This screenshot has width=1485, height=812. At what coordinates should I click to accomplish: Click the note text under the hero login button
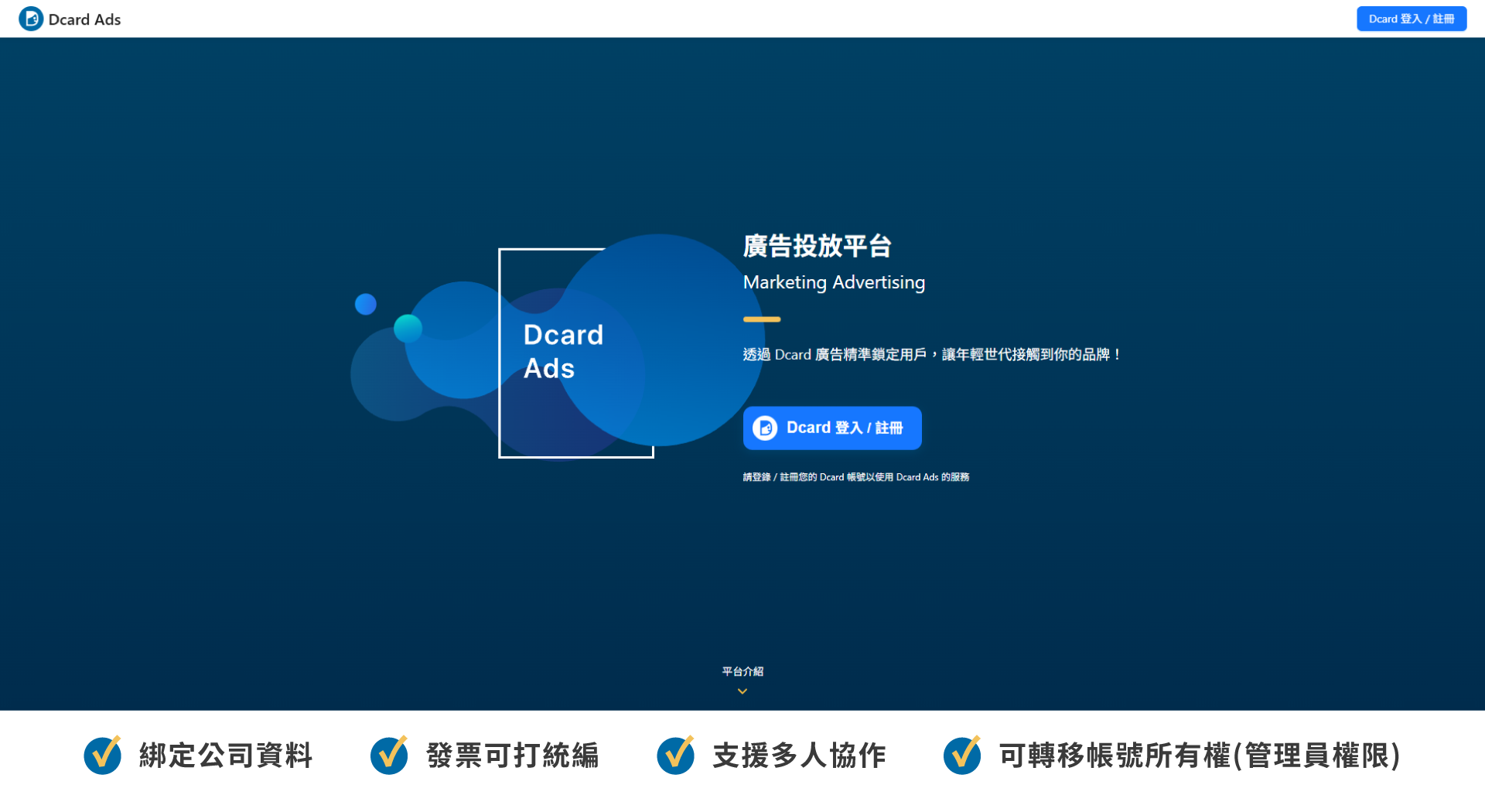(855, 477)
